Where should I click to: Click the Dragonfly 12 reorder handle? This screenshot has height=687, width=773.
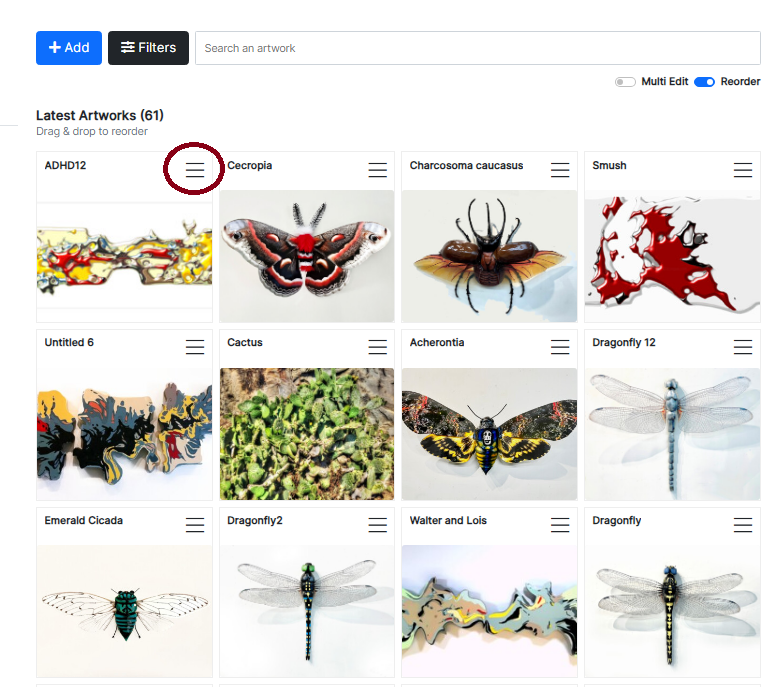(742, 347)
